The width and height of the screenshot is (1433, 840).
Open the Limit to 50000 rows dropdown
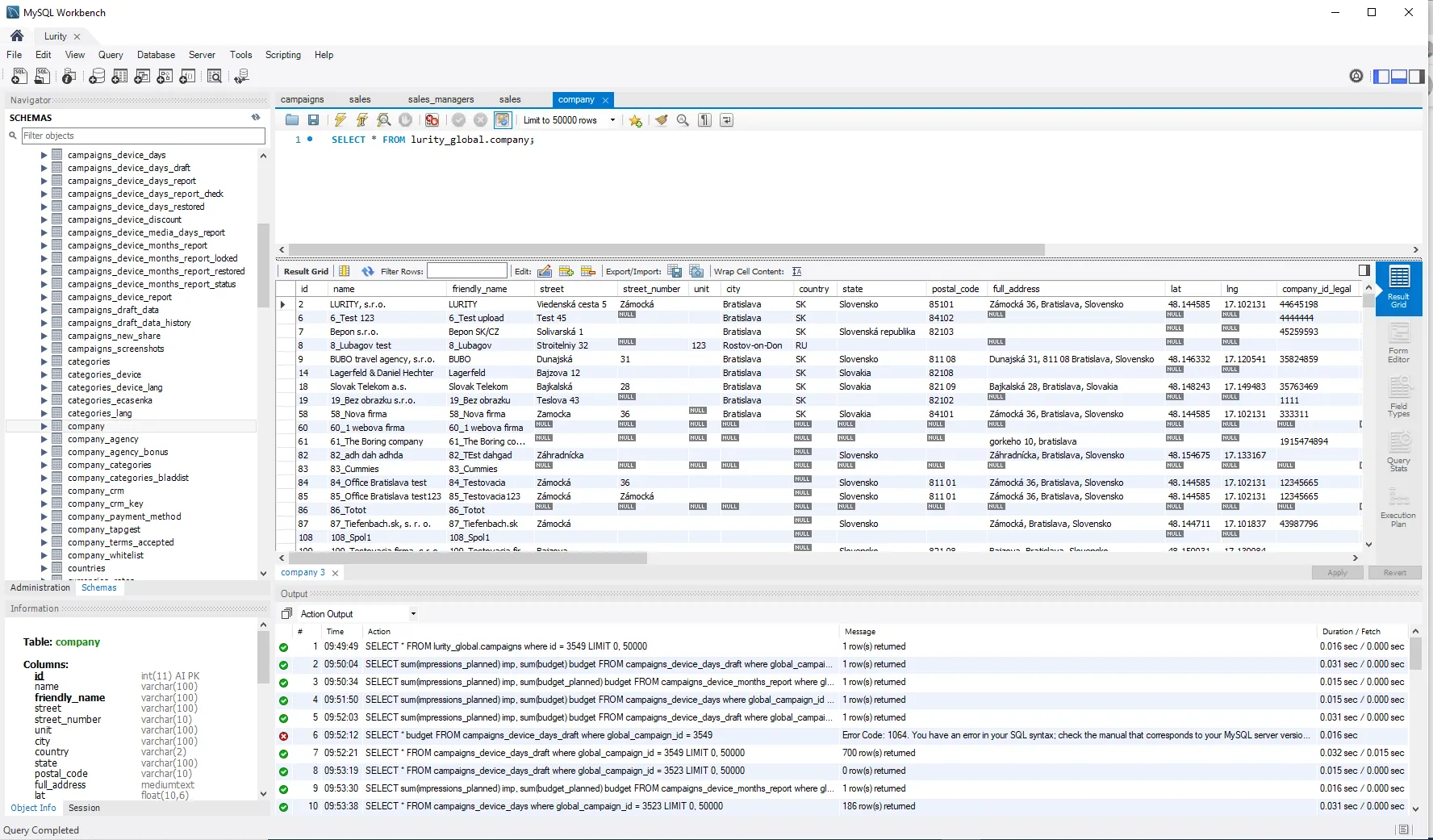point(612,119)
